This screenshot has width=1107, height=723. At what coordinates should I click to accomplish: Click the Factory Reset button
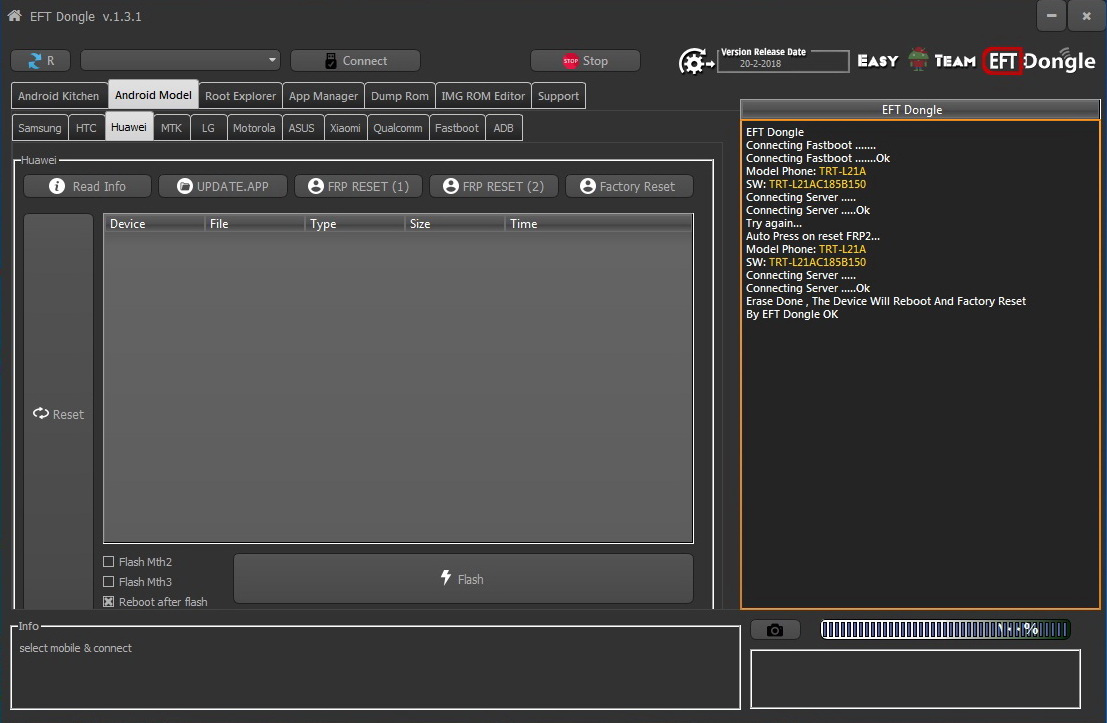629,186
